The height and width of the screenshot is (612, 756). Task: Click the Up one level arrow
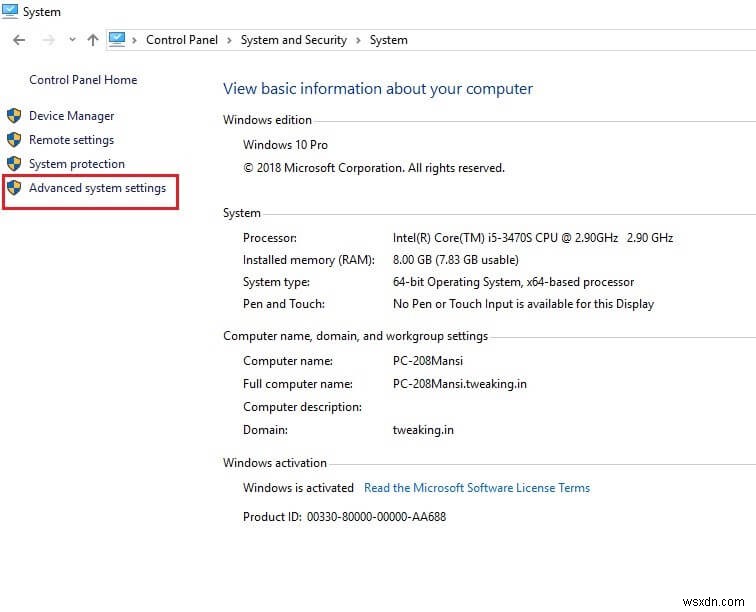point(93,40)
